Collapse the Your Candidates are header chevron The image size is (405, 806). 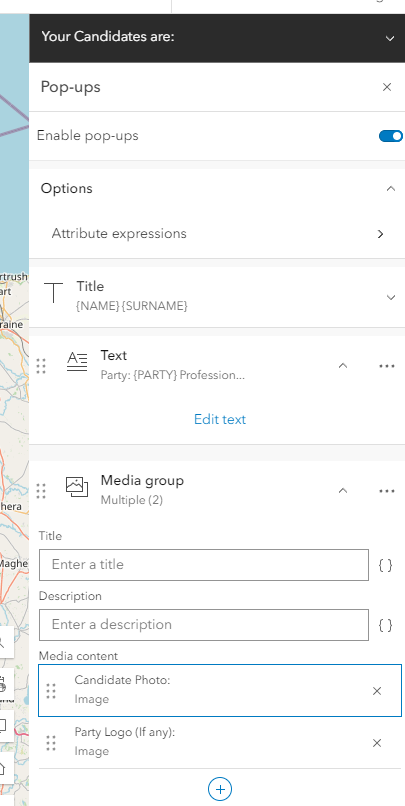point(390,39)
